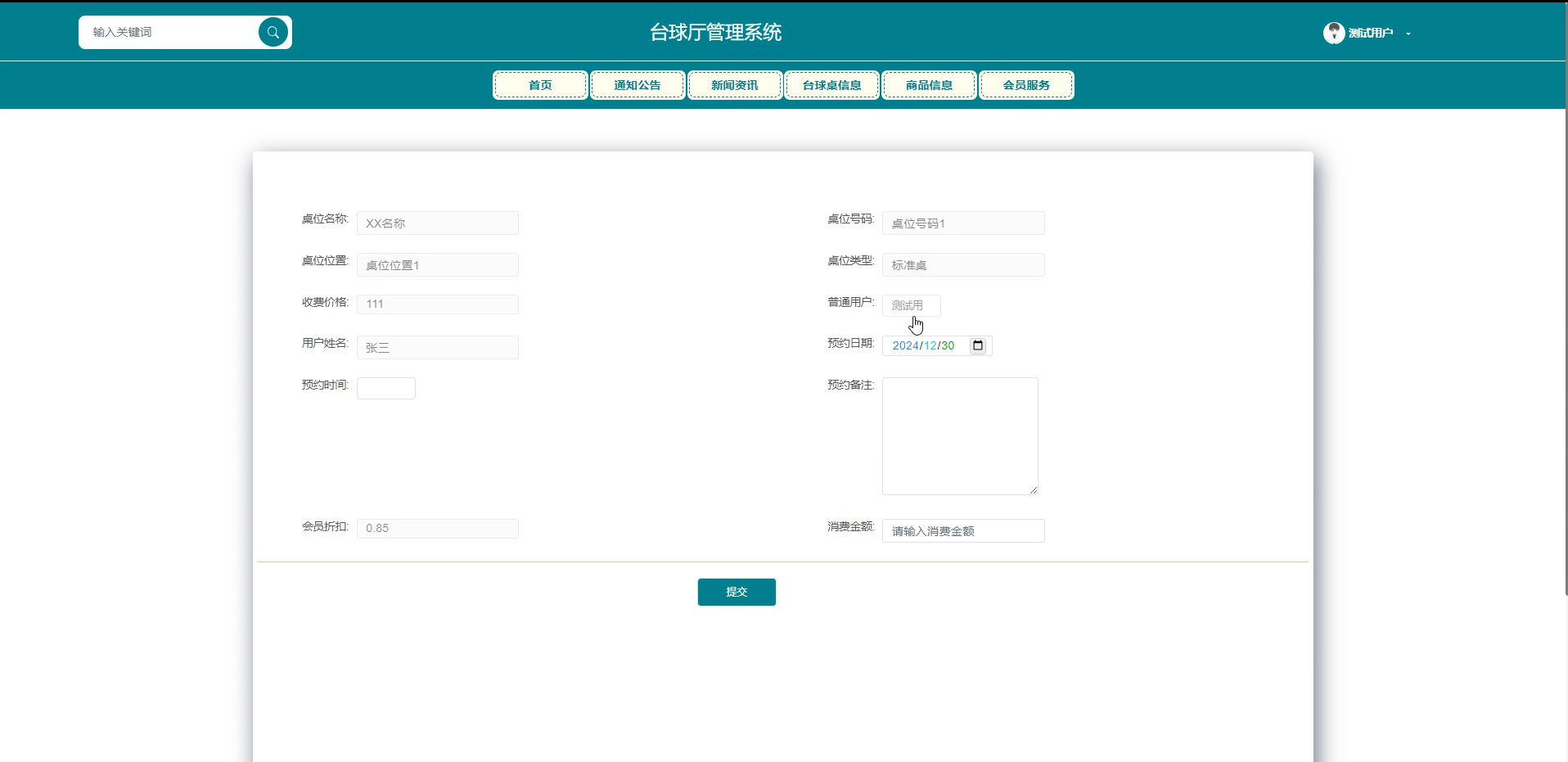
Task: Click the page vertical scrollbar
Action: (1566, 299)
